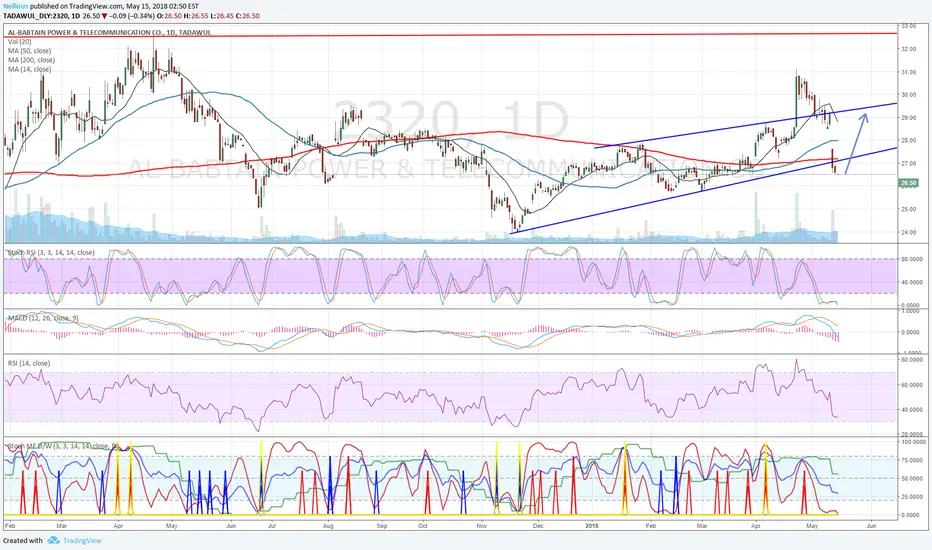Viewport: 932px width, 550px height.
Task: Click the Oct label on the time axis
Action: (x=423, y=526)
